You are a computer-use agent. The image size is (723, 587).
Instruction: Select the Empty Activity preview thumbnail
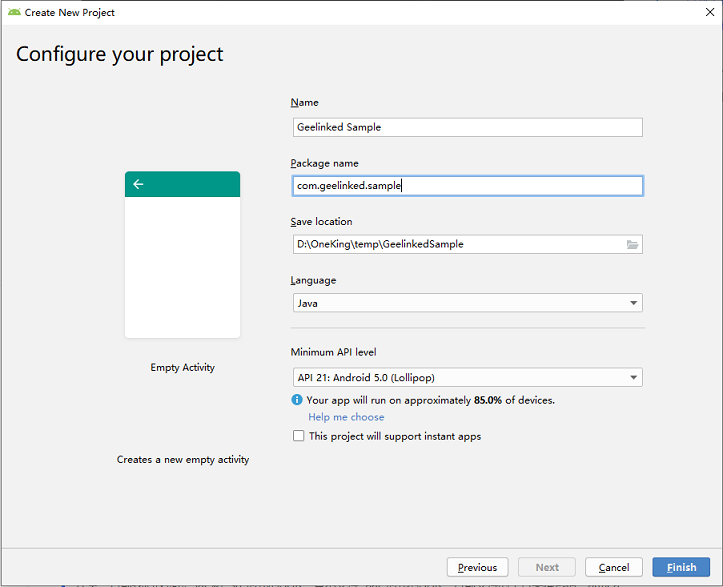click(182, 255)
